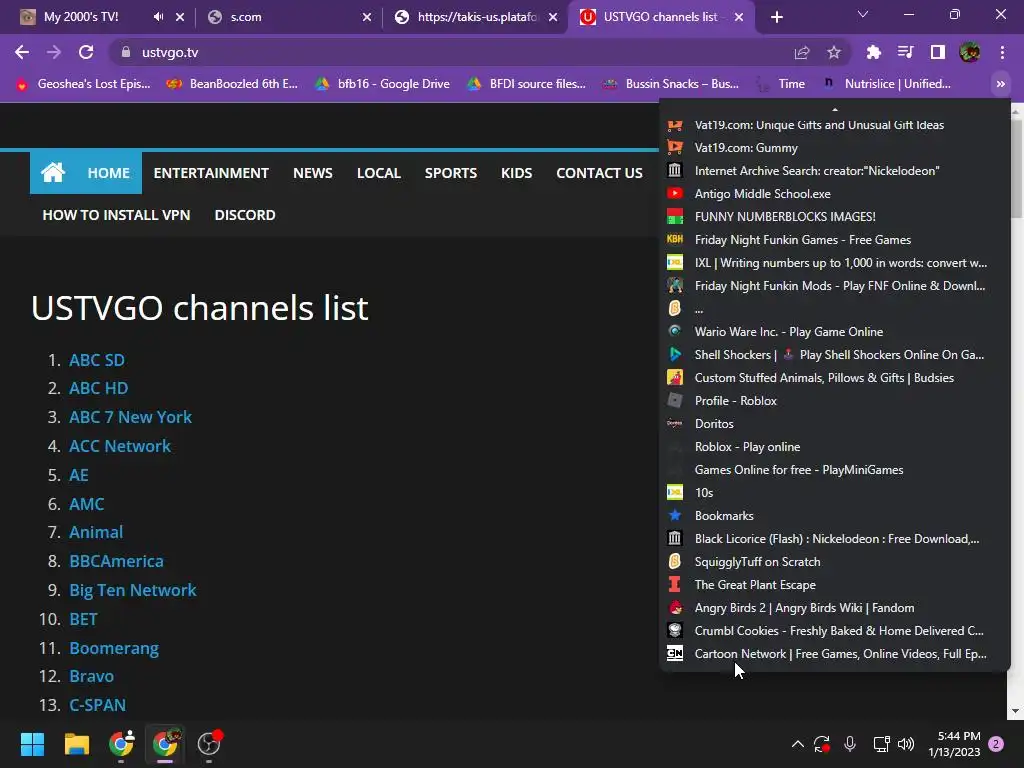Open the KIDS navigation item
Image resolution: width=1024 pixels, height=768 pixels.
click(517, 173)
